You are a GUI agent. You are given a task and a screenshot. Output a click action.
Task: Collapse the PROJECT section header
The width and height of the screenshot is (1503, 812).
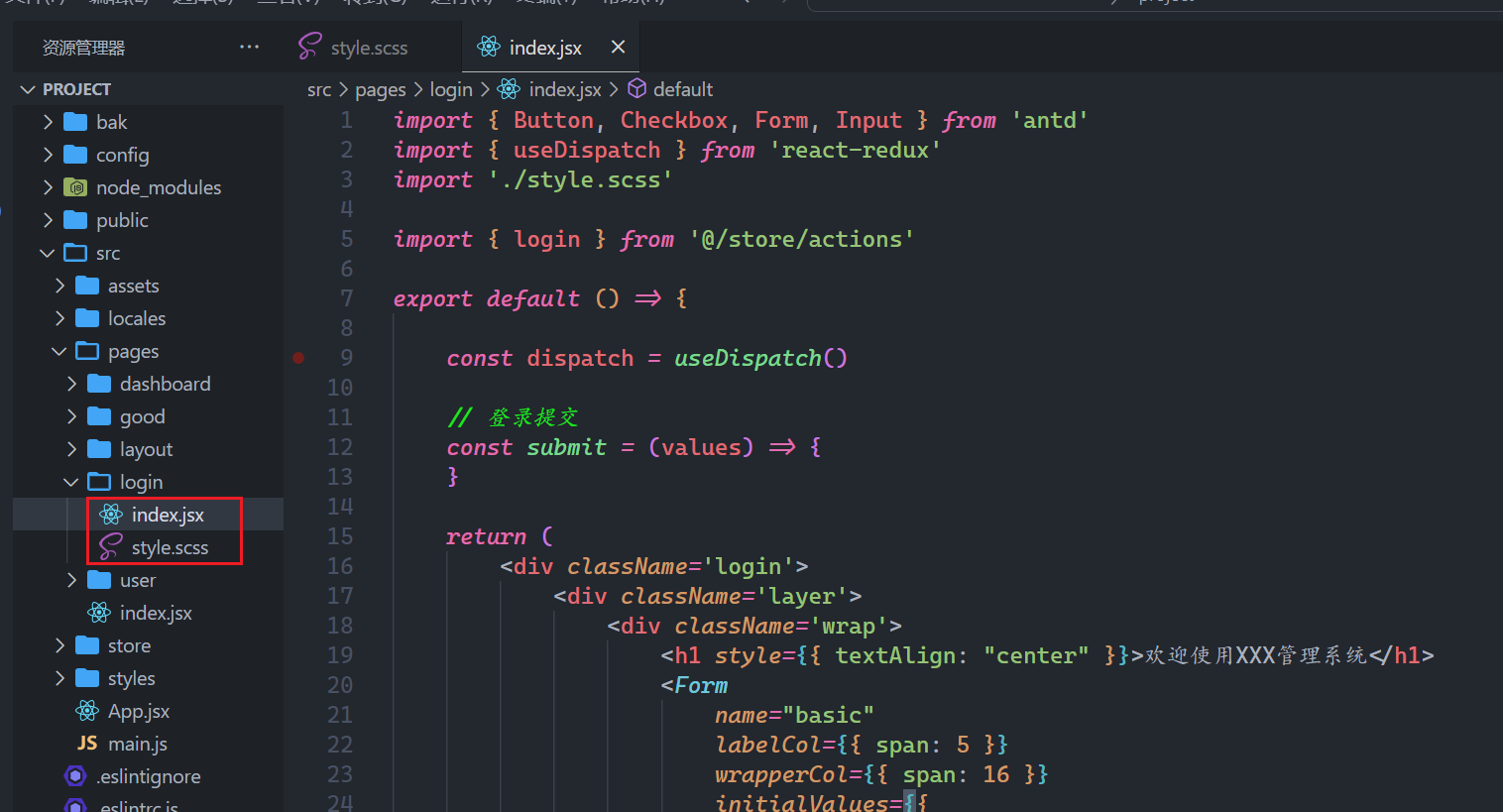(x=149, y=89)
